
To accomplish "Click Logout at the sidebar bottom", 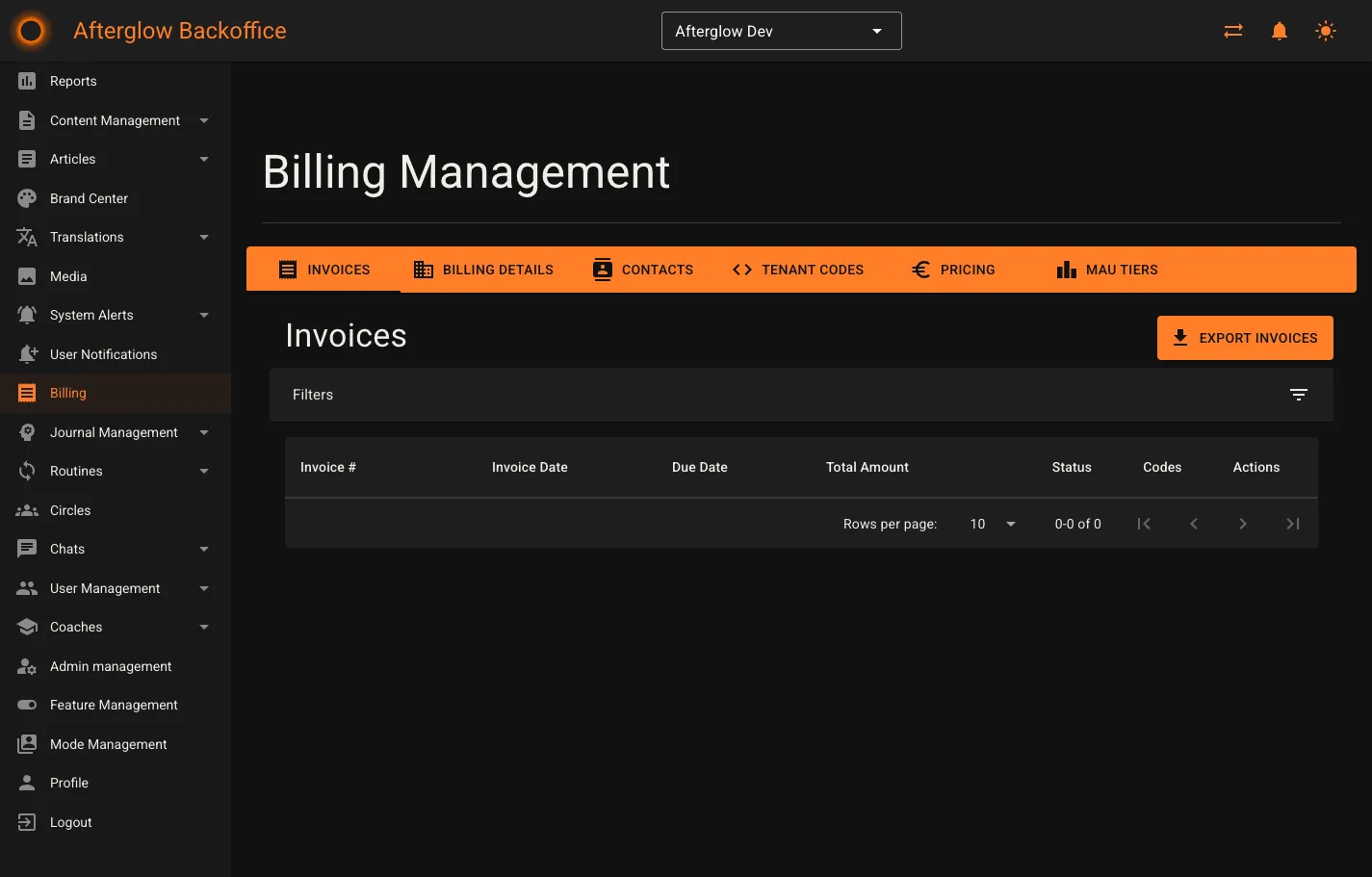I will [70, 822].
